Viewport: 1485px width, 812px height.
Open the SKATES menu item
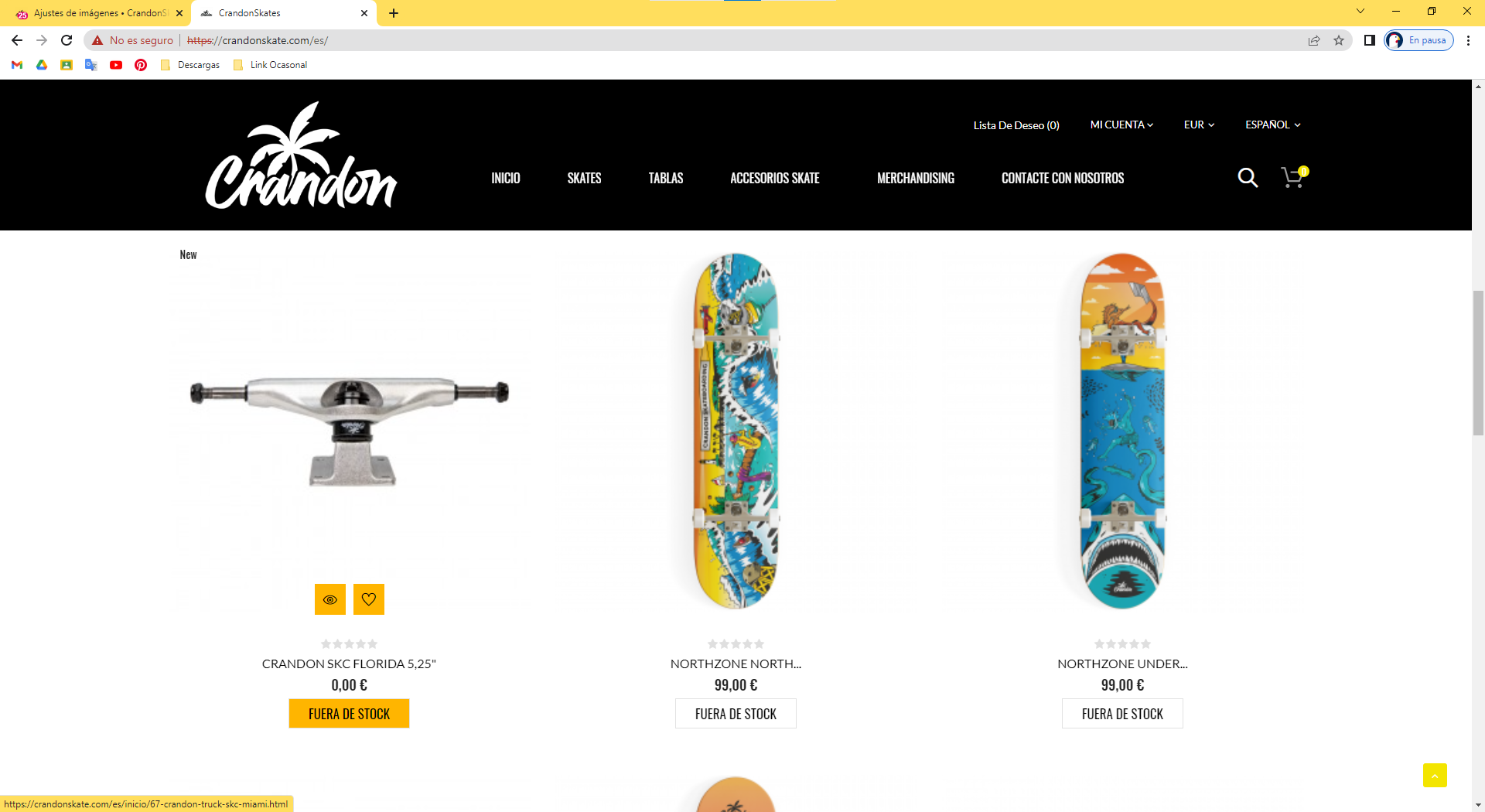pyautogui.click(x=584, y=178)
